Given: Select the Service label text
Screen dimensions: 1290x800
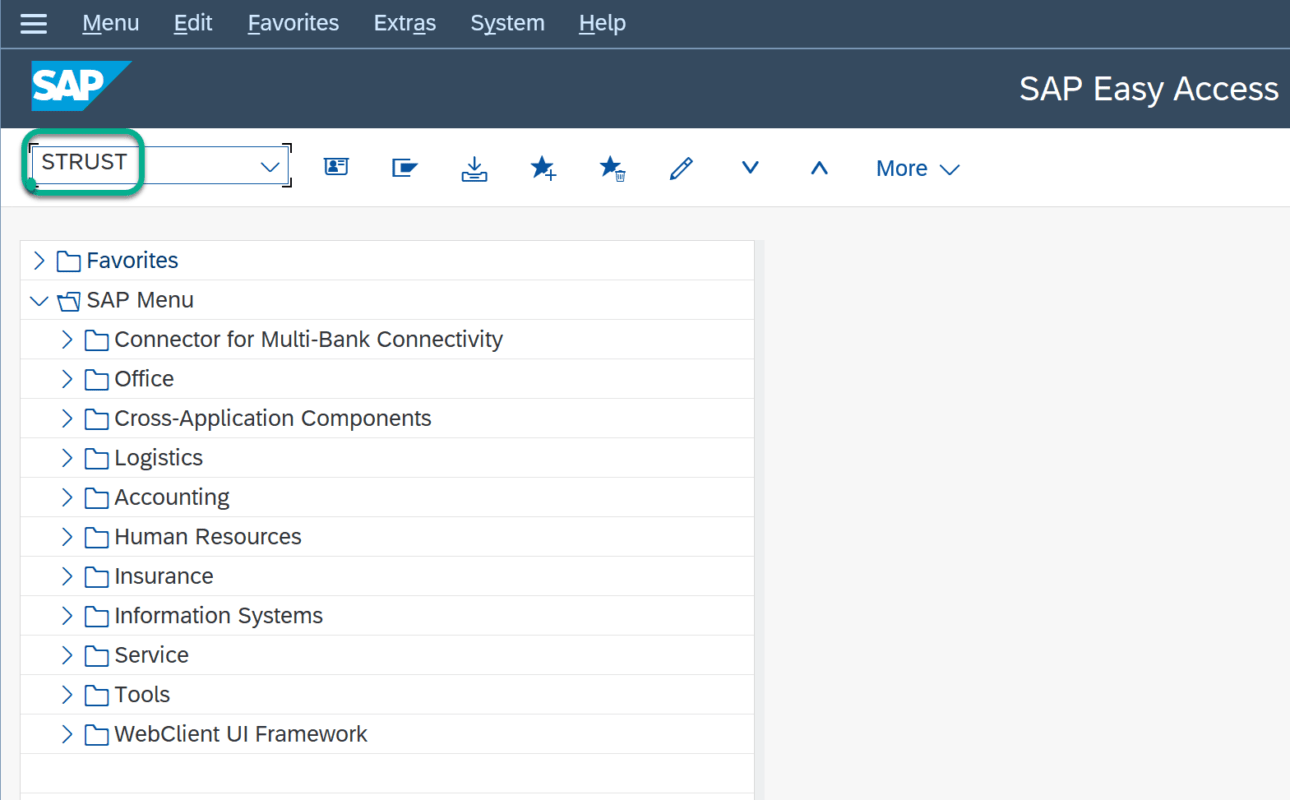Looking at the screenshot, I should point(151,655).
